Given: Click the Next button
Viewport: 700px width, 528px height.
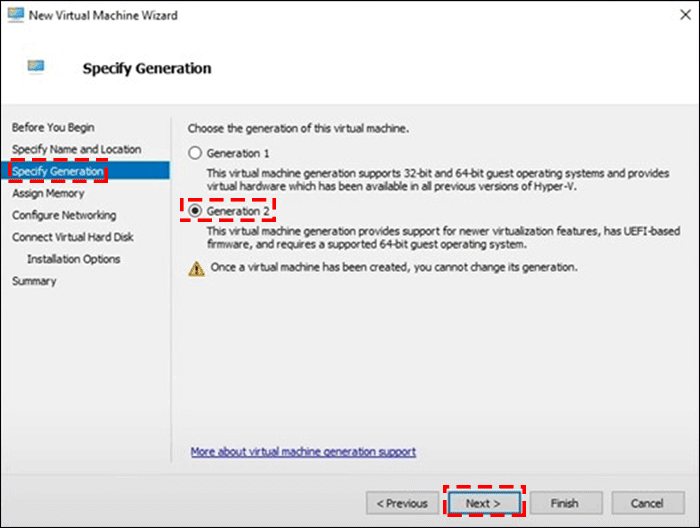Looking at the screenshot, I should point(484,502).
